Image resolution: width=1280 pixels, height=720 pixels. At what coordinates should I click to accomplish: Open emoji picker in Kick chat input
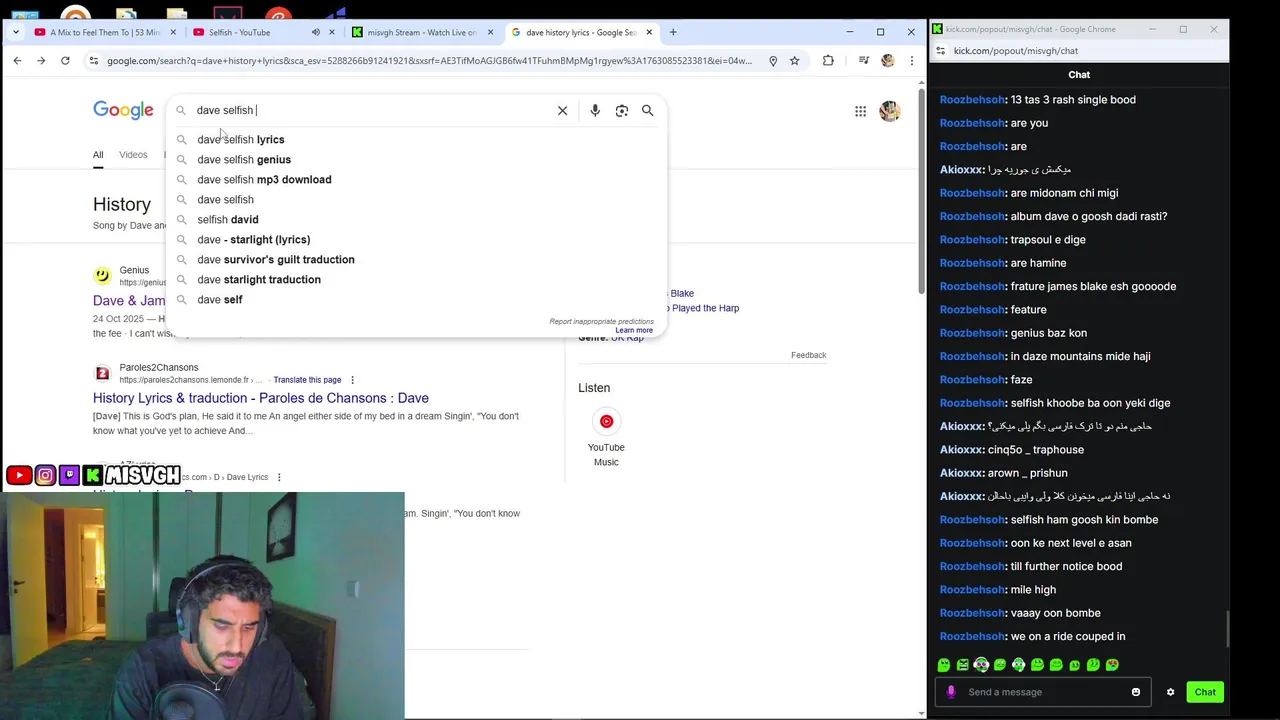pyautogui.click(x=1136, y=692)
